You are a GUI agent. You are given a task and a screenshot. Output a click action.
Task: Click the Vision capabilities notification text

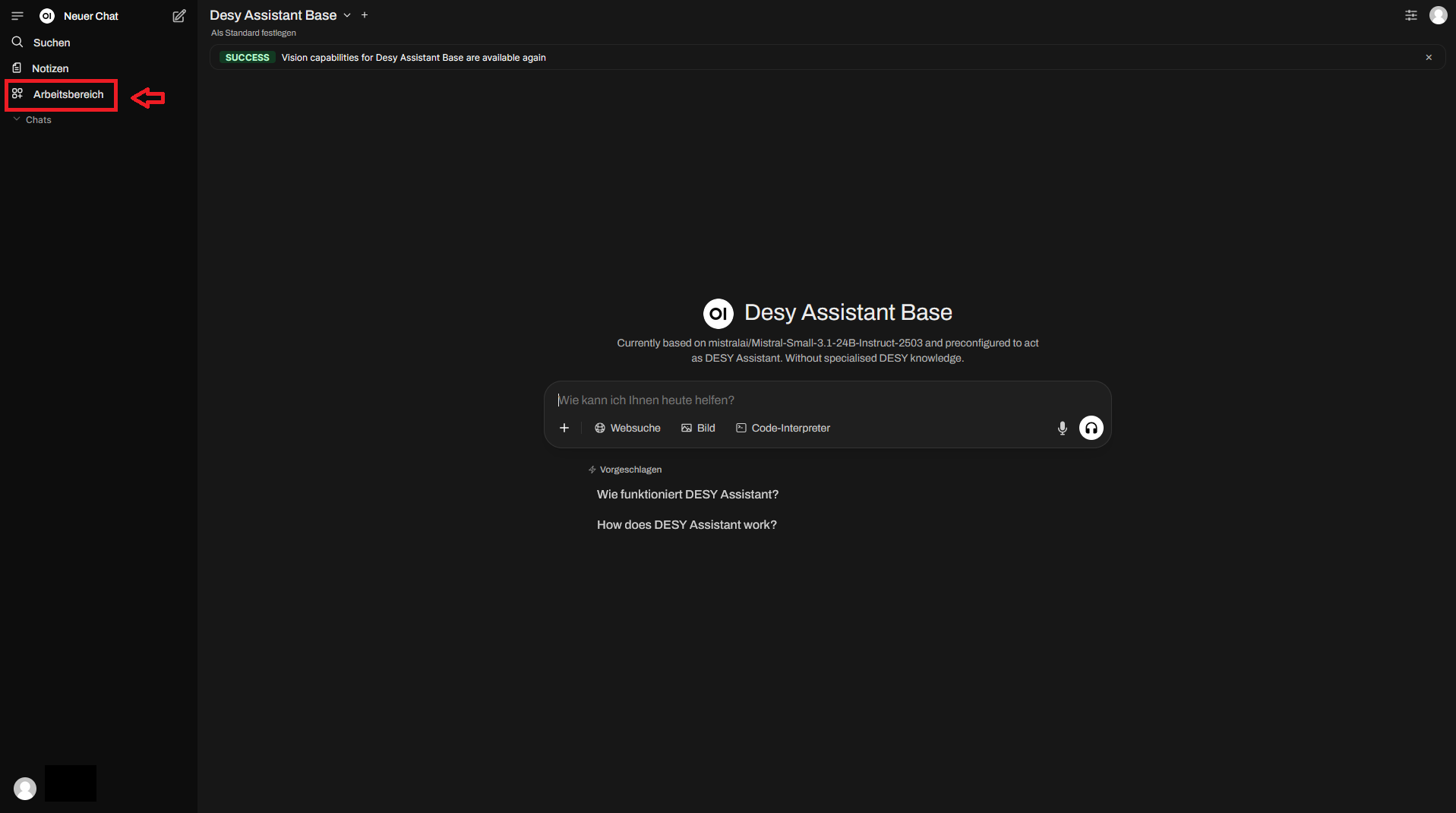click(x=414, y=58)
